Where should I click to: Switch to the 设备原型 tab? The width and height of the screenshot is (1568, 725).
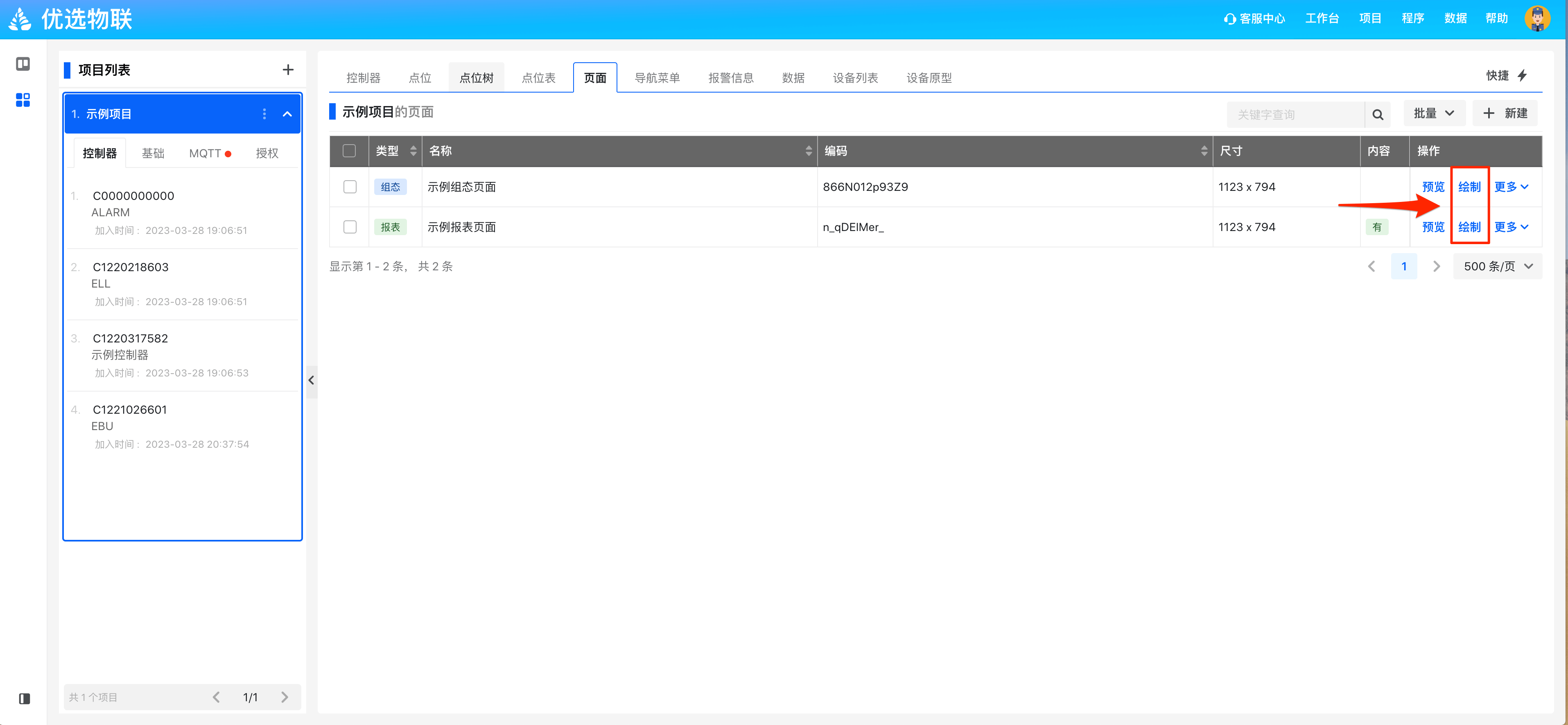coord(929,78)
